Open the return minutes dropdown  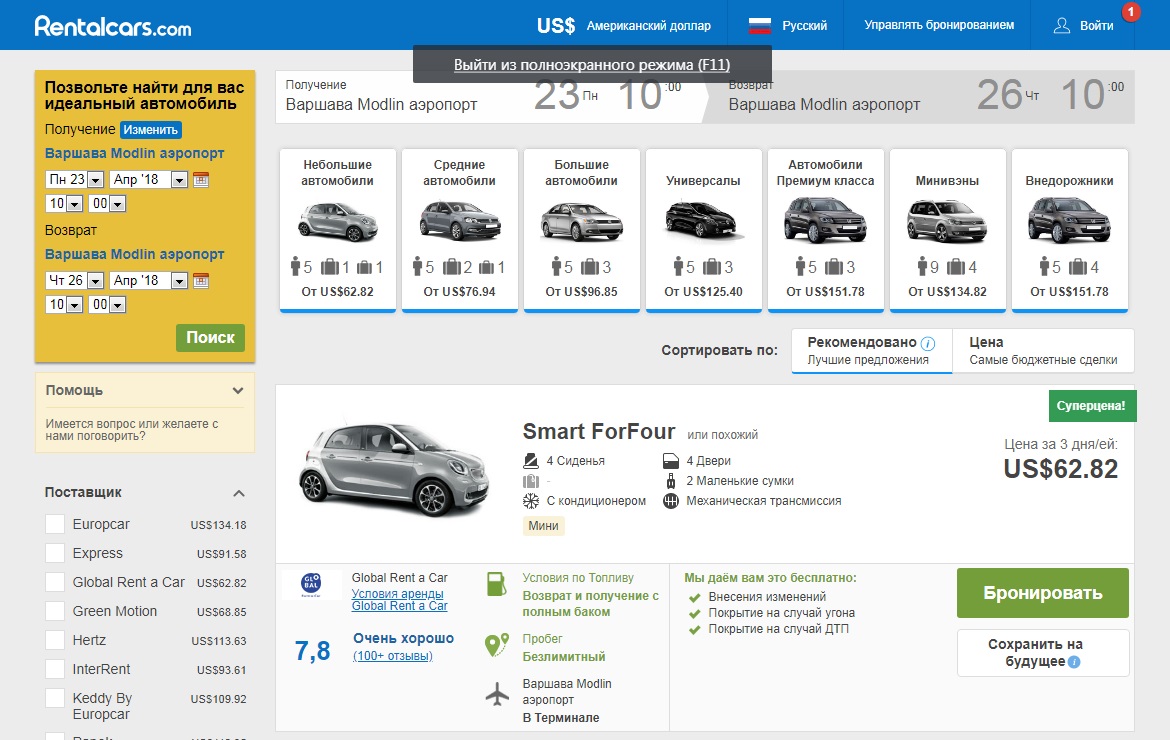click(x=106, y=304)
